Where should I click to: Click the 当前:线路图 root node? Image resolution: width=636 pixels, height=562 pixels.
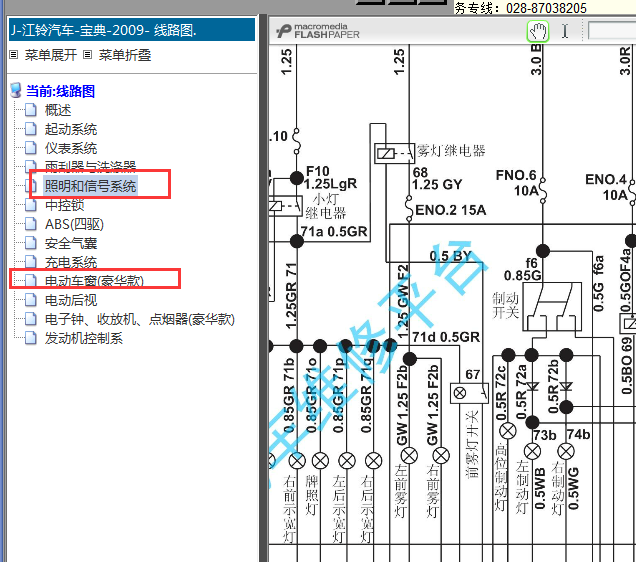[x=60, y=91]
